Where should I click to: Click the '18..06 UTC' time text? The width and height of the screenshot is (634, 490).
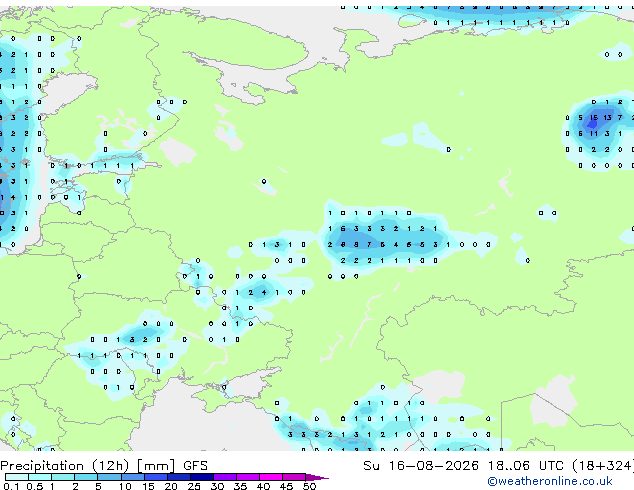pos(525,466)
